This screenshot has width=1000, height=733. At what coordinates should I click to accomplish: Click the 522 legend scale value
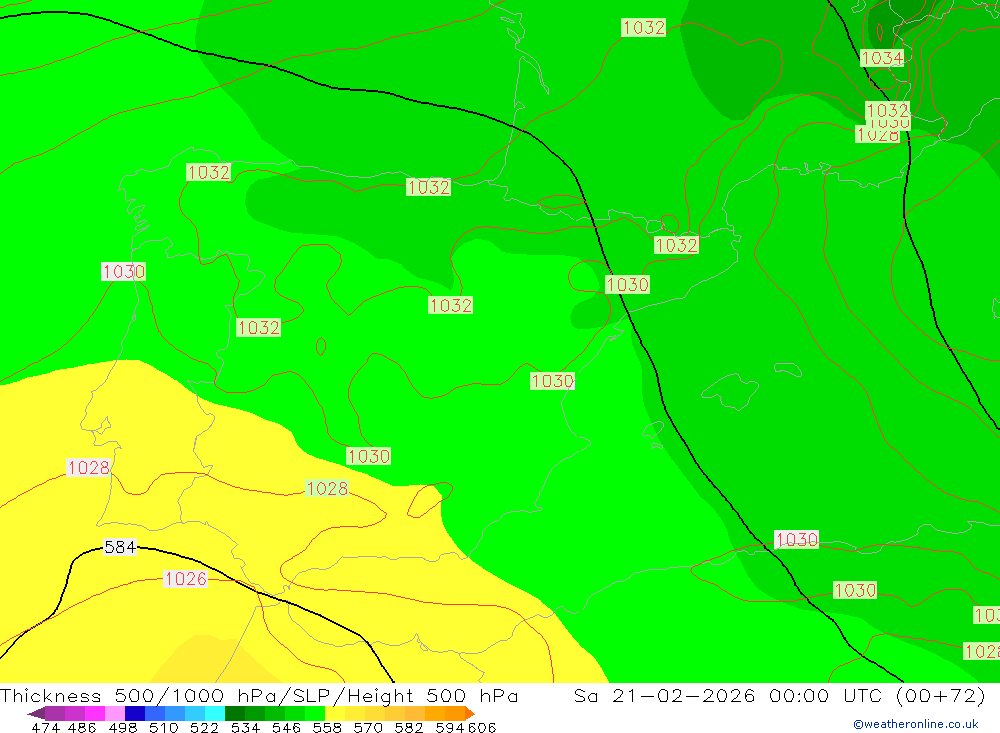(x=204, y=727)
